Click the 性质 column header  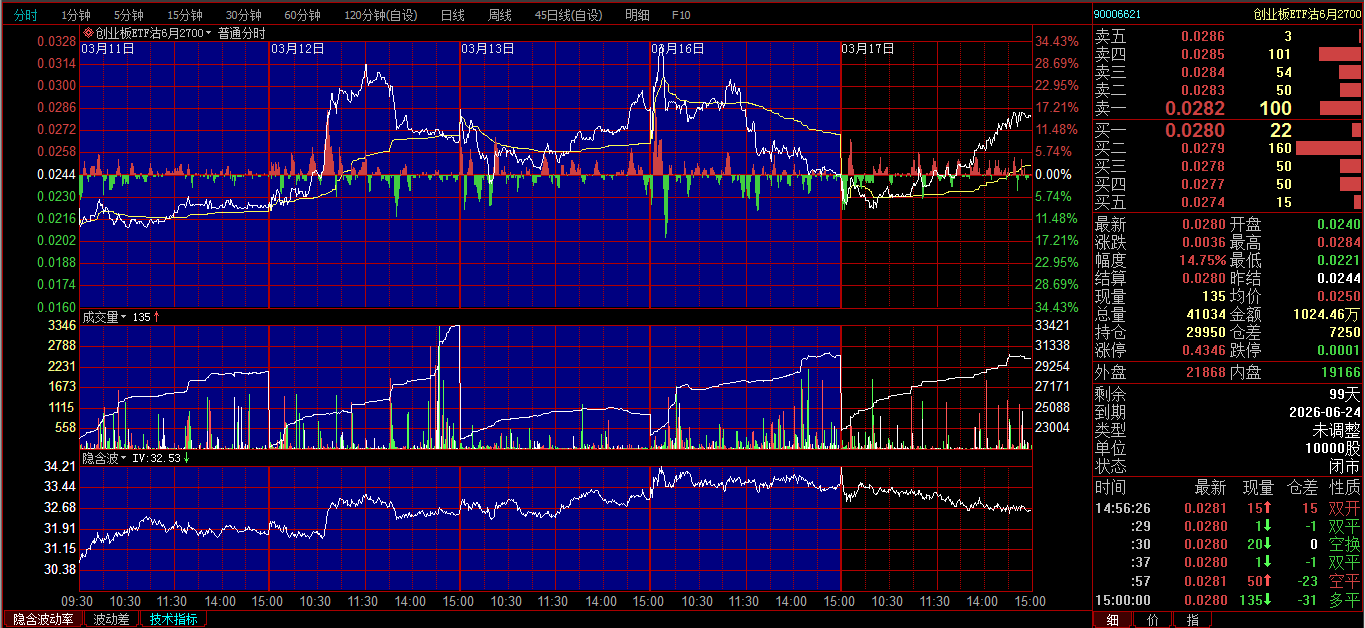pos(1344,488)
